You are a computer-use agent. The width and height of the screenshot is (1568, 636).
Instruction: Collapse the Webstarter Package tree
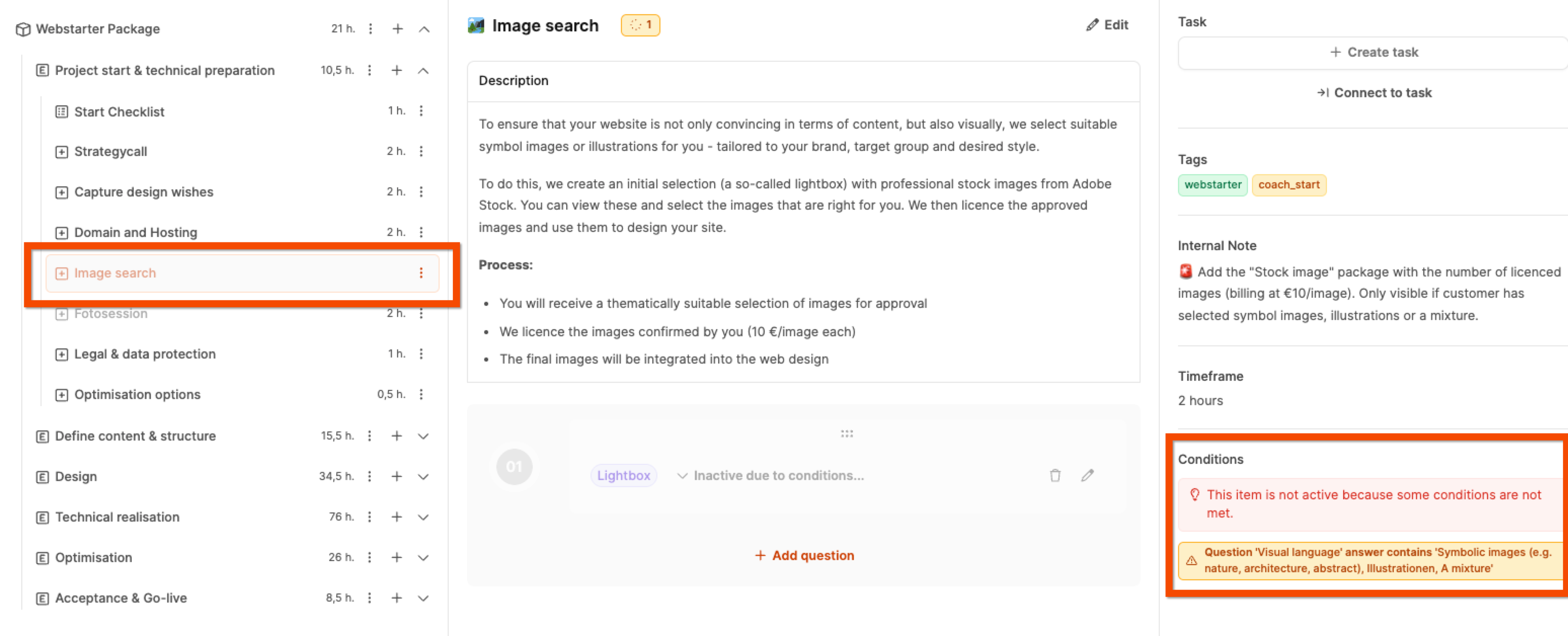point(424,28)
